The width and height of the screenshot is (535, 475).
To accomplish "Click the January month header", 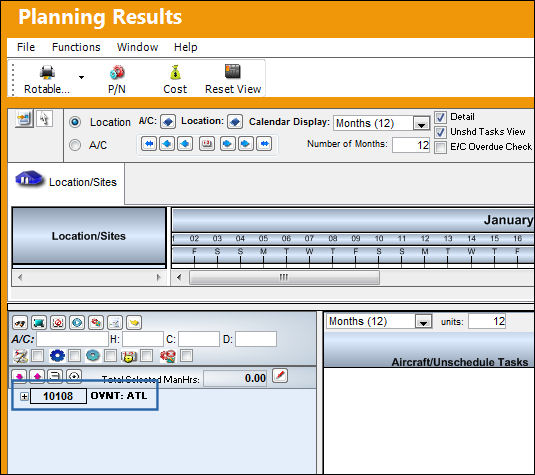I will 508,220.
